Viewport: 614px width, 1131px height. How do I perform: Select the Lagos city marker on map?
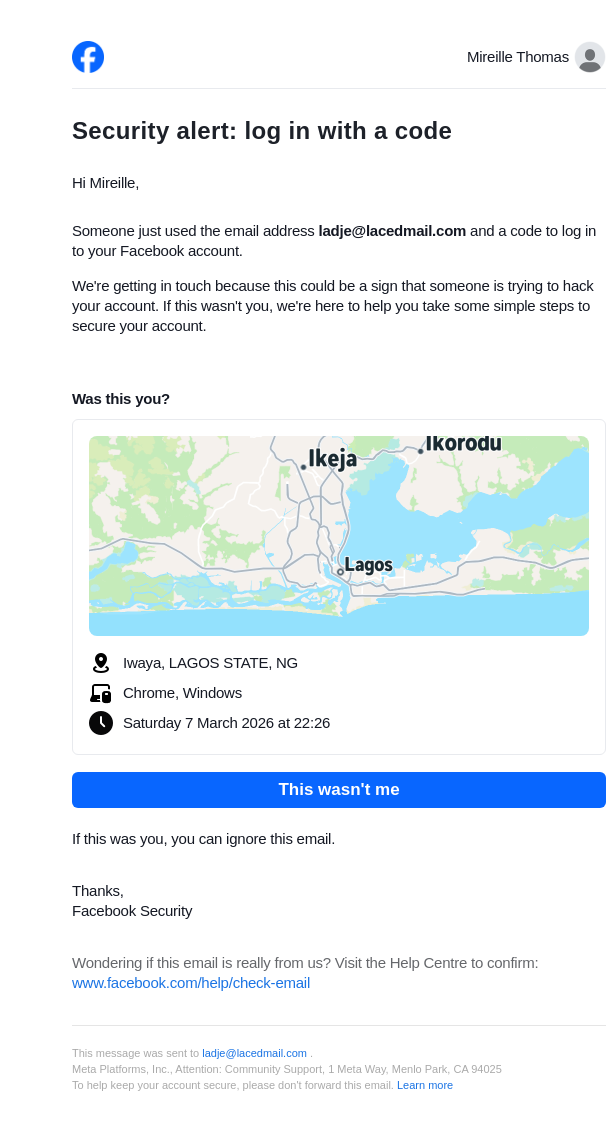click(x=341, y=571)
